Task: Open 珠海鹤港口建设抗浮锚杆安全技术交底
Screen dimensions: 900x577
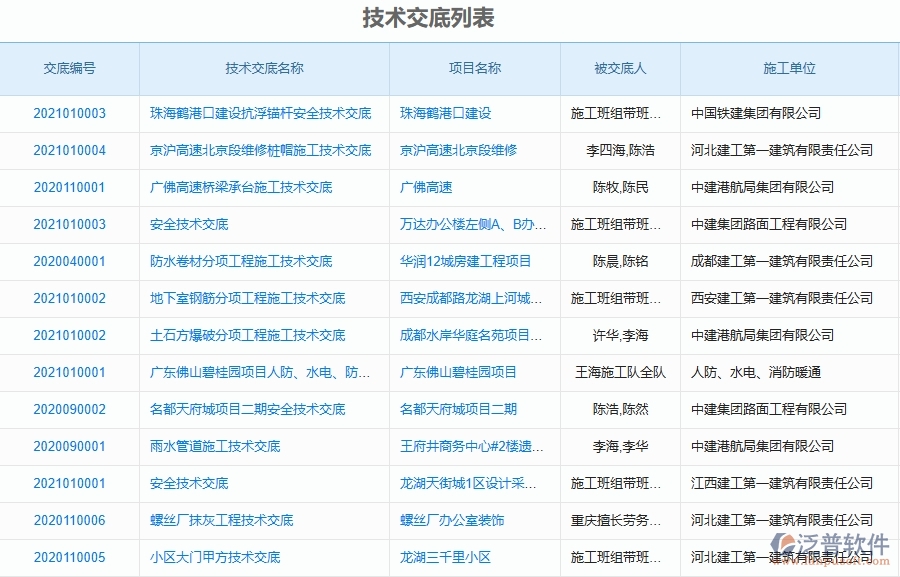Action: coord(263,113)
